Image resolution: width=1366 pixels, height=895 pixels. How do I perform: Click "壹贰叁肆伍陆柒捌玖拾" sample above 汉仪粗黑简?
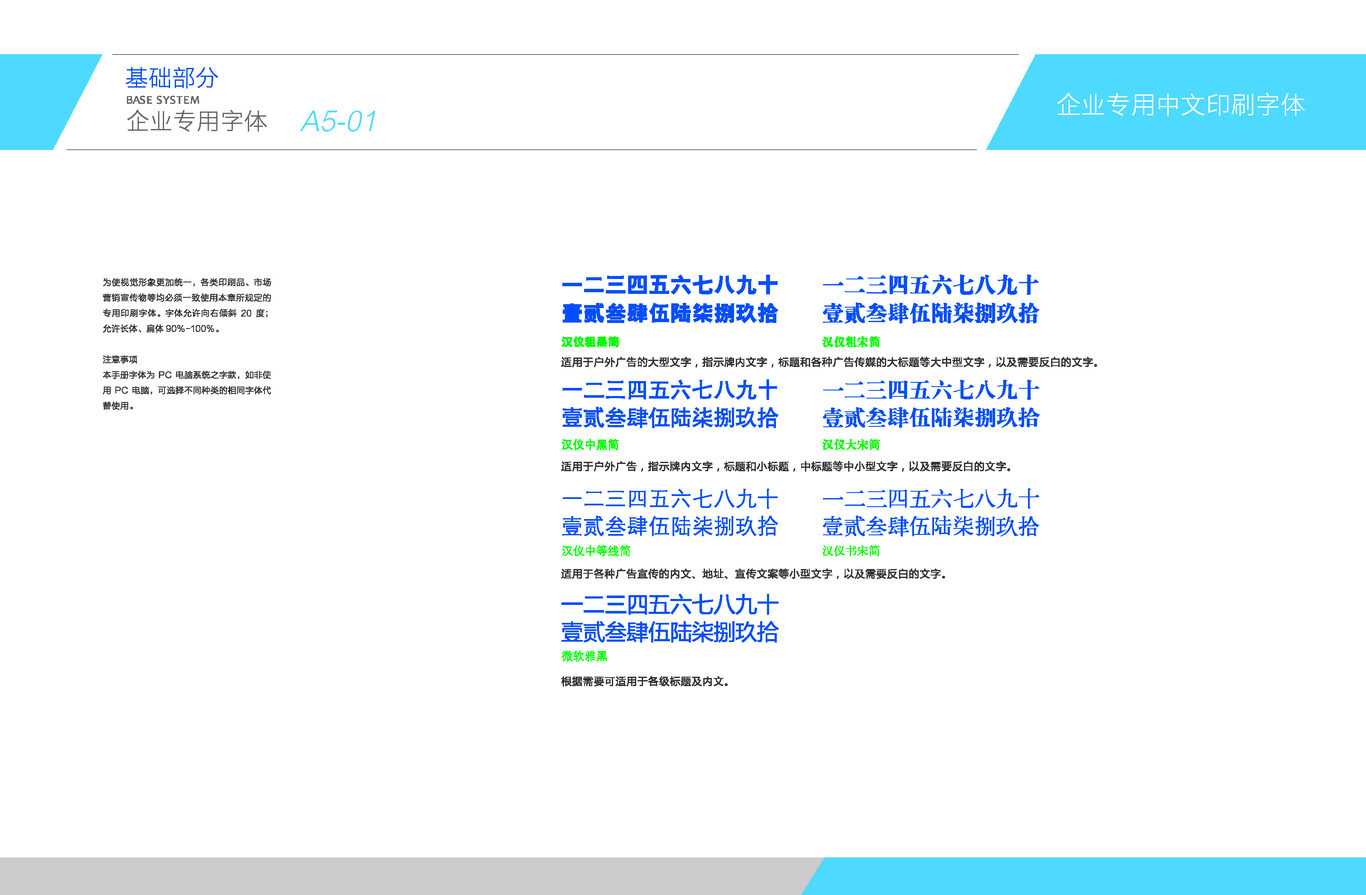coord(670,314)
